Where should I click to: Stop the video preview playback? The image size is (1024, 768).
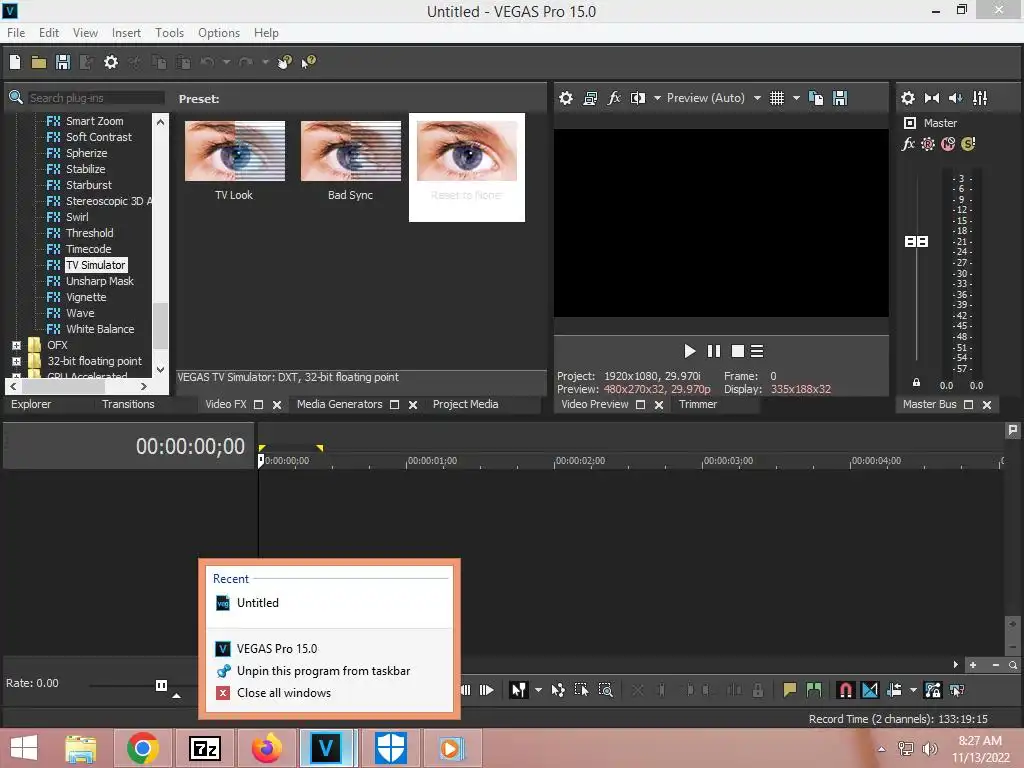click(737, 351)
